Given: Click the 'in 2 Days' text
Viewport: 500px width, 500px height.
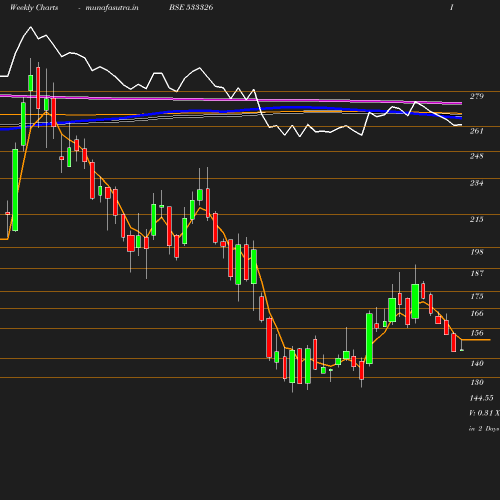Looking at the screenshot, I should point(484,429).
